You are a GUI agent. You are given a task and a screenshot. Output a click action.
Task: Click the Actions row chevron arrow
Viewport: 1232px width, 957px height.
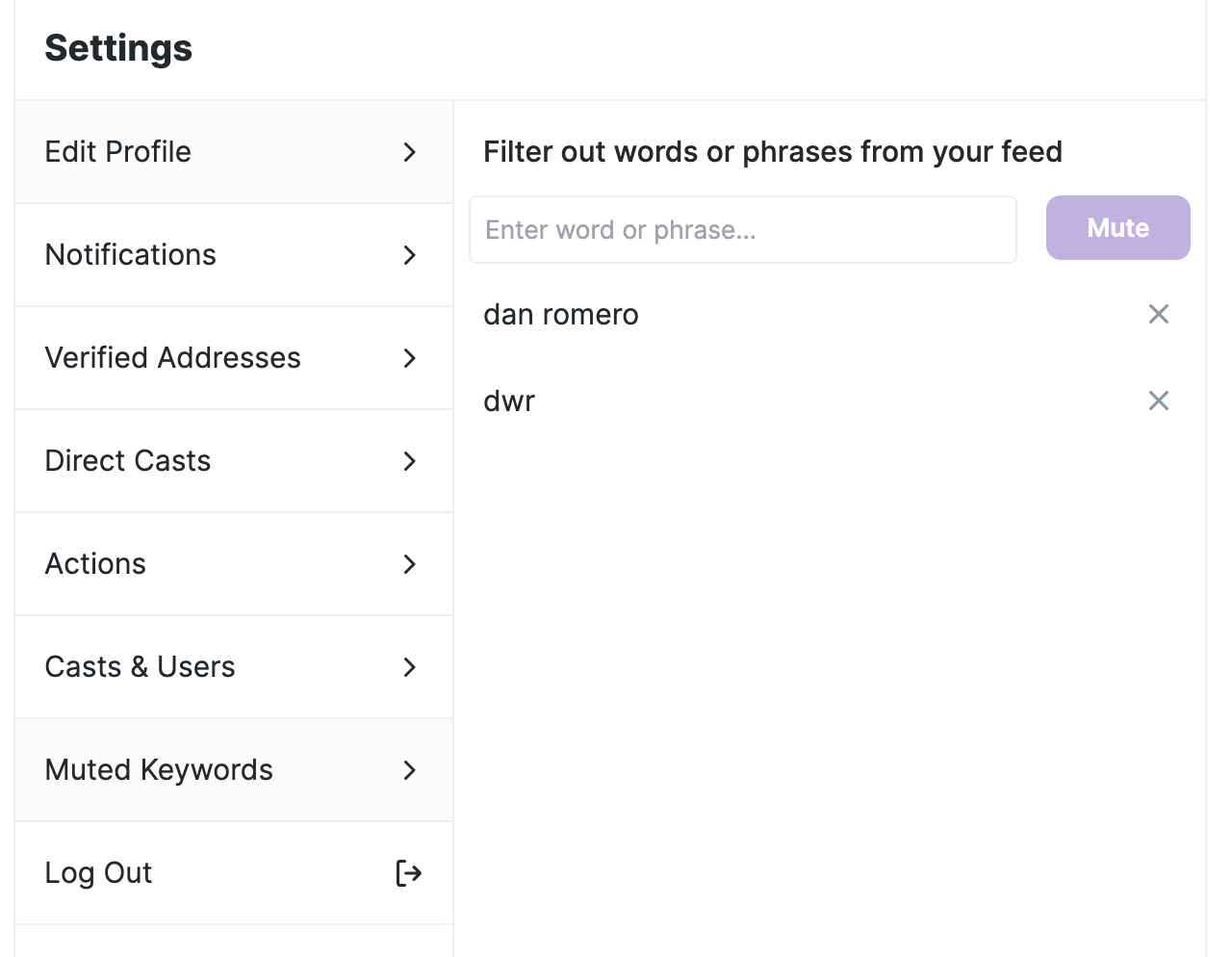(x=410, y=564)
